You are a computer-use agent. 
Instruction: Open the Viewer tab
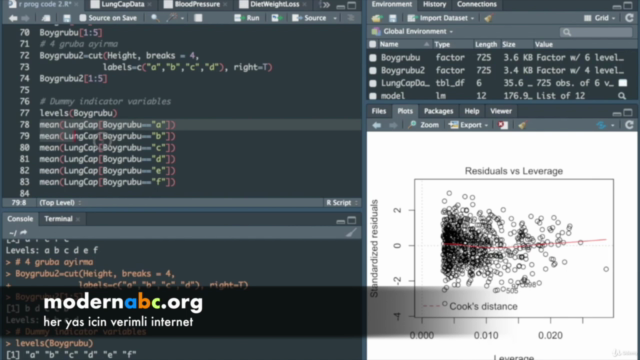tap(500, 111)
